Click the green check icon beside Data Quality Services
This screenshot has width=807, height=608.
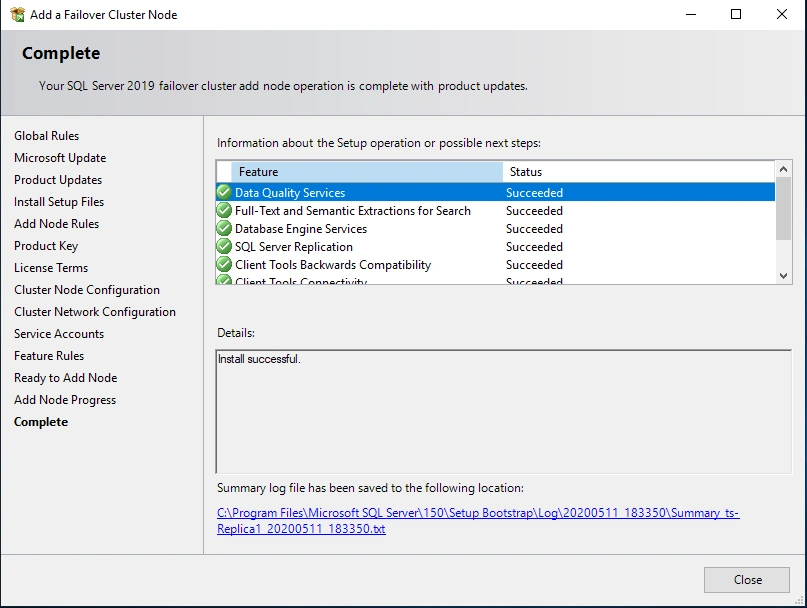(x=224, y=192)
